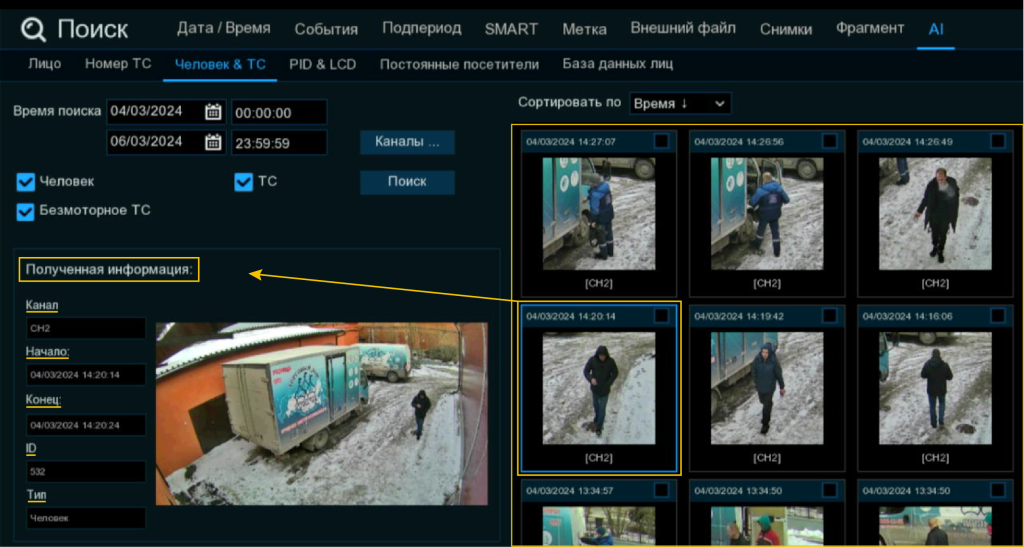
Task: Select checkbox on 14:26:56 result card
Action: [829, 141]
